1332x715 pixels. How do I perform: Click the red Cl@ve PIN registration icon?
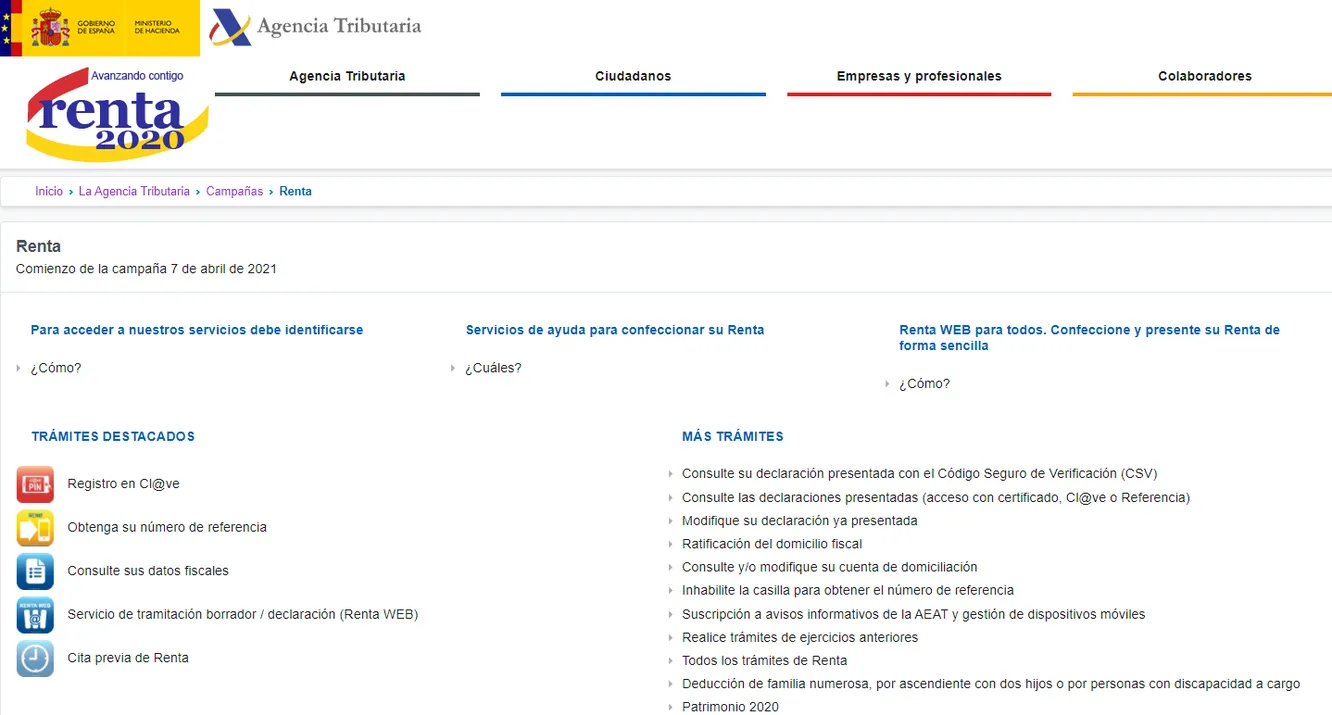click(35, 484)
